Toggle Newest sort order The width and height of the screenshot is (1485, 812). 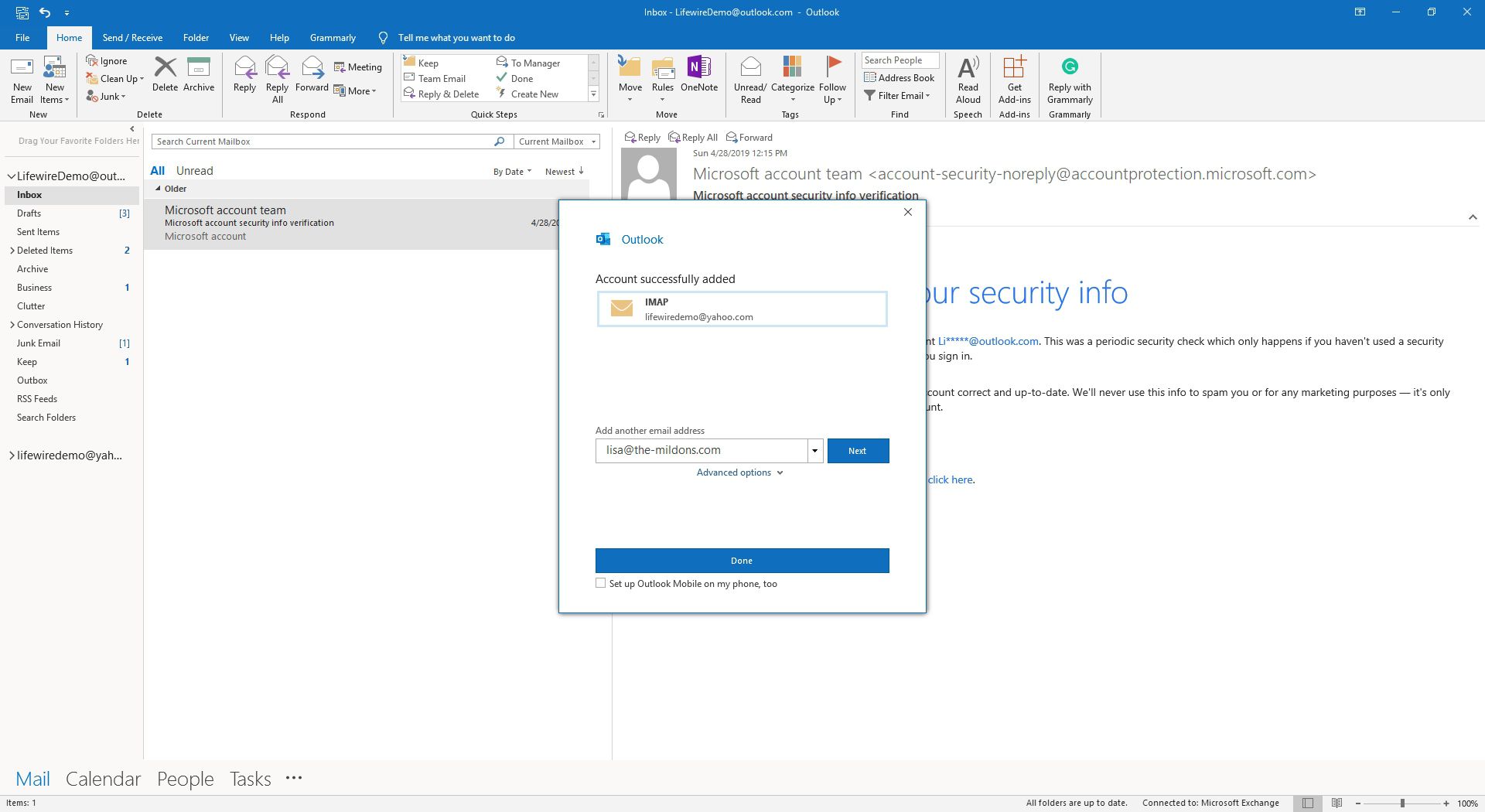point(564,172)
